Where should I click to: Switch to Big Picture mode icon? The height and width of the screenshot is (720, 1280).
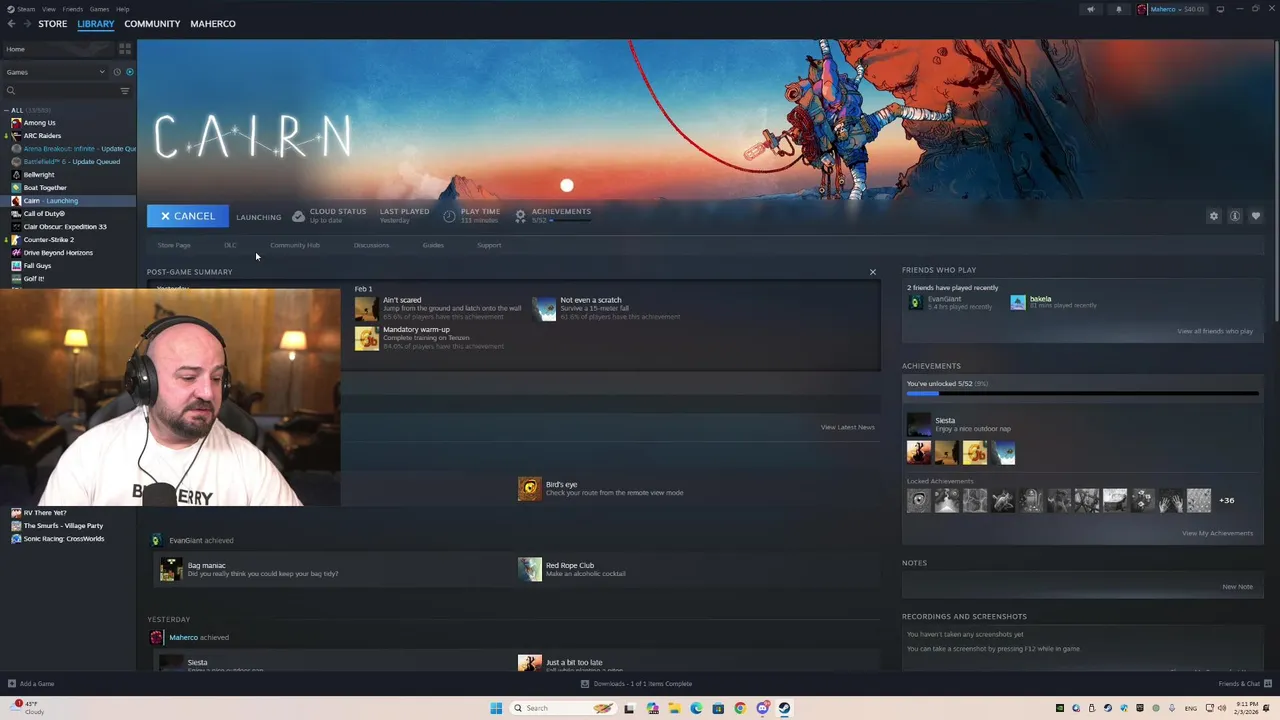(1220, 9)
